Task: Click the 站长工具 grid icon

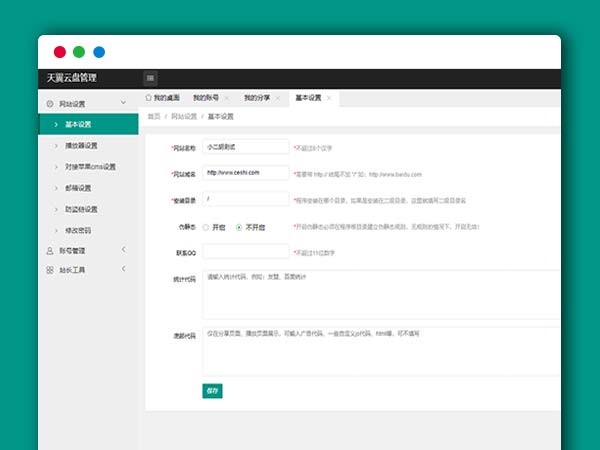Action: coord(50,270)
